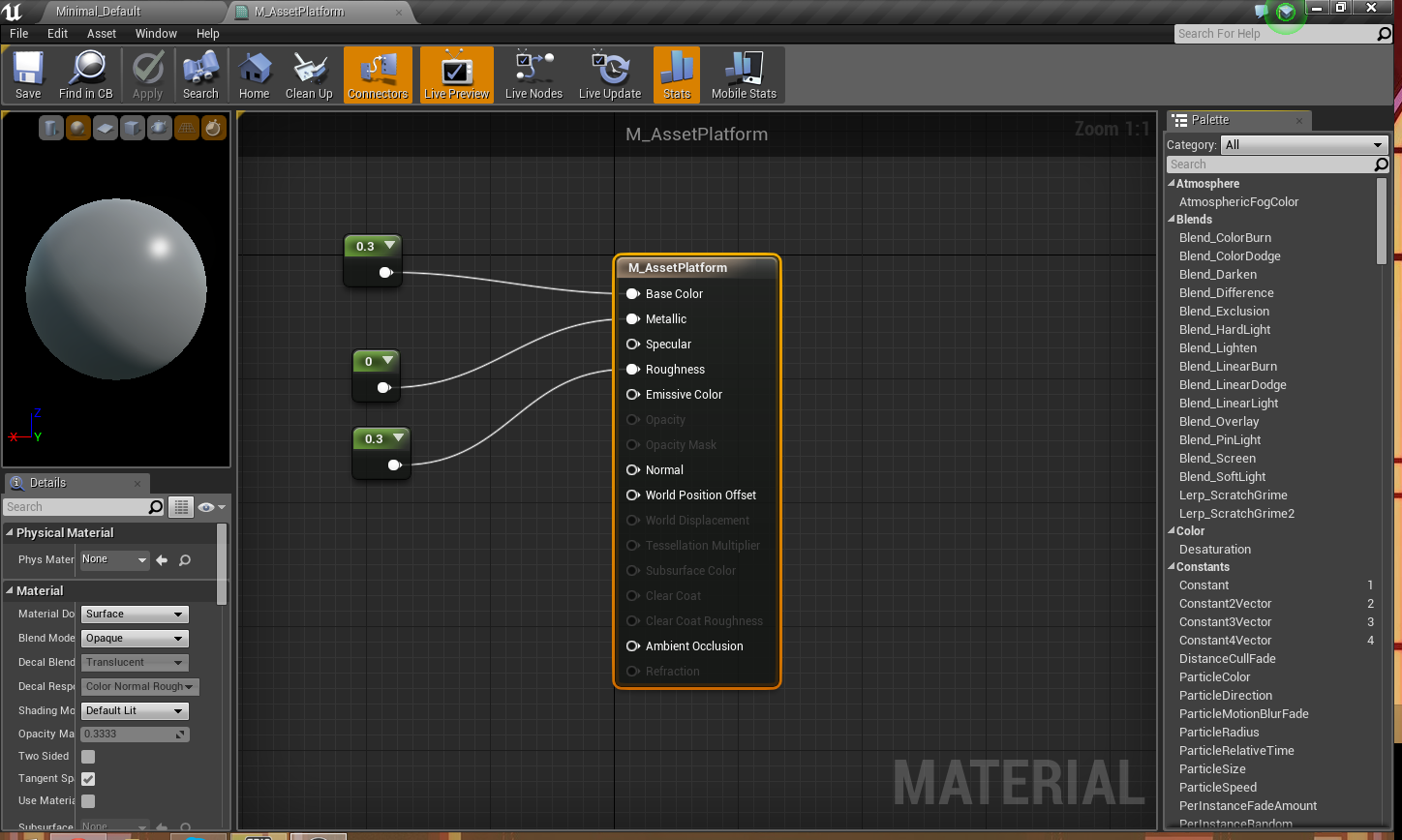This screenshot has width=1402, height=840.
Task: Select Constant3Vector in the Palette list
Action: coord(1225,622)
